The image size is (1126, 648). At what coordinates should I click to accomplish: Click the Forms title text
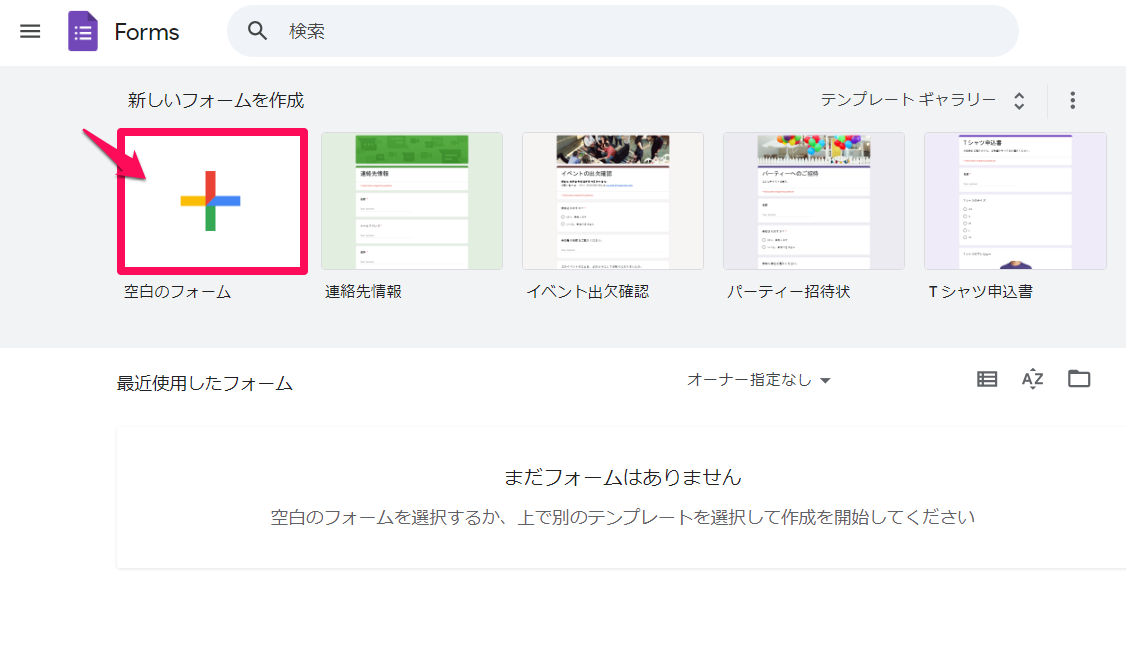(x=146, y=32)
